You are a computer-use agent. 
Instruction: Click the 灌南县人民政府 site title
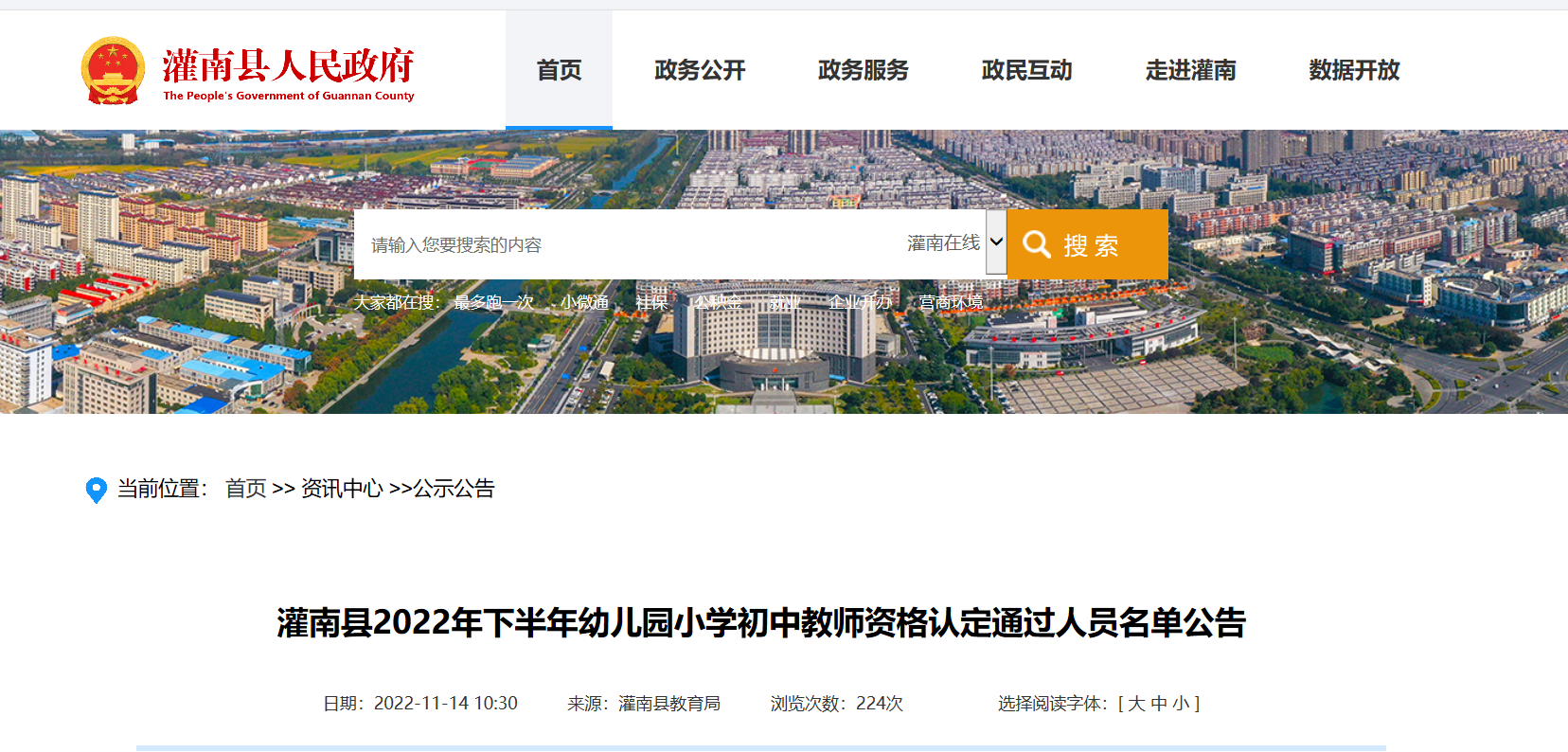288,66
